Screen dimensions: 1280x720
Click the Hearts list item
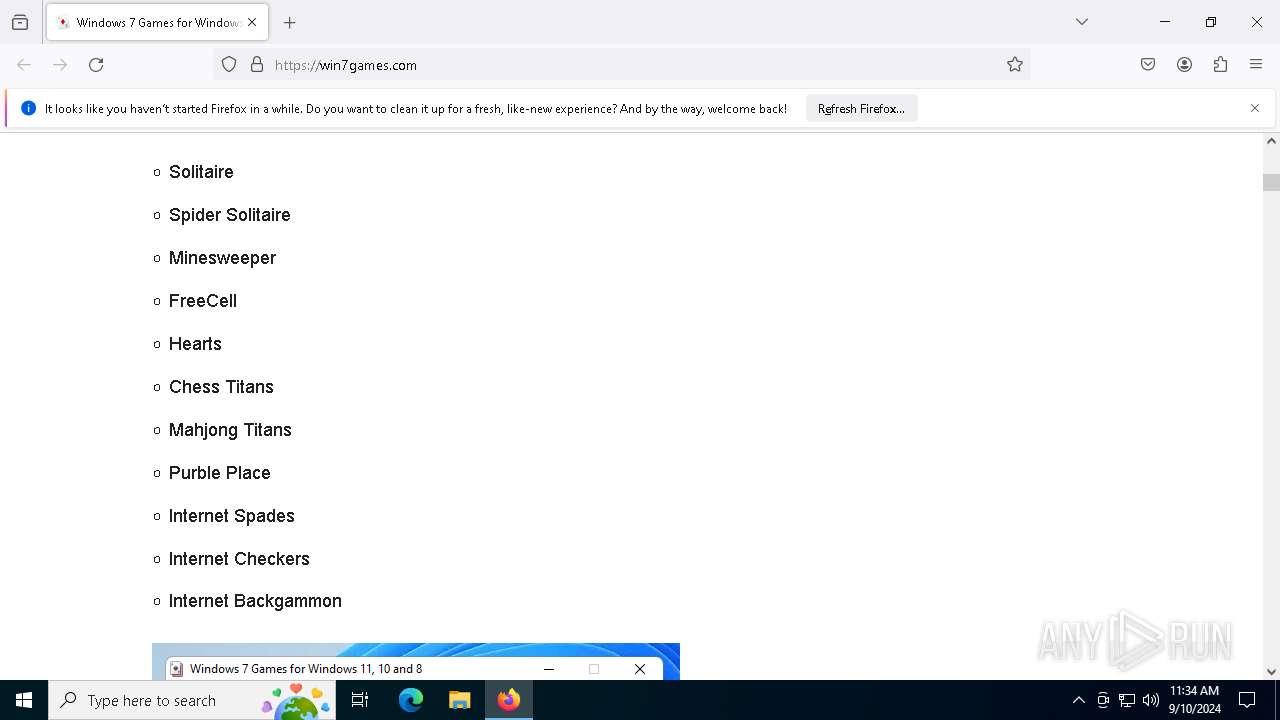(x=195, y=344)
